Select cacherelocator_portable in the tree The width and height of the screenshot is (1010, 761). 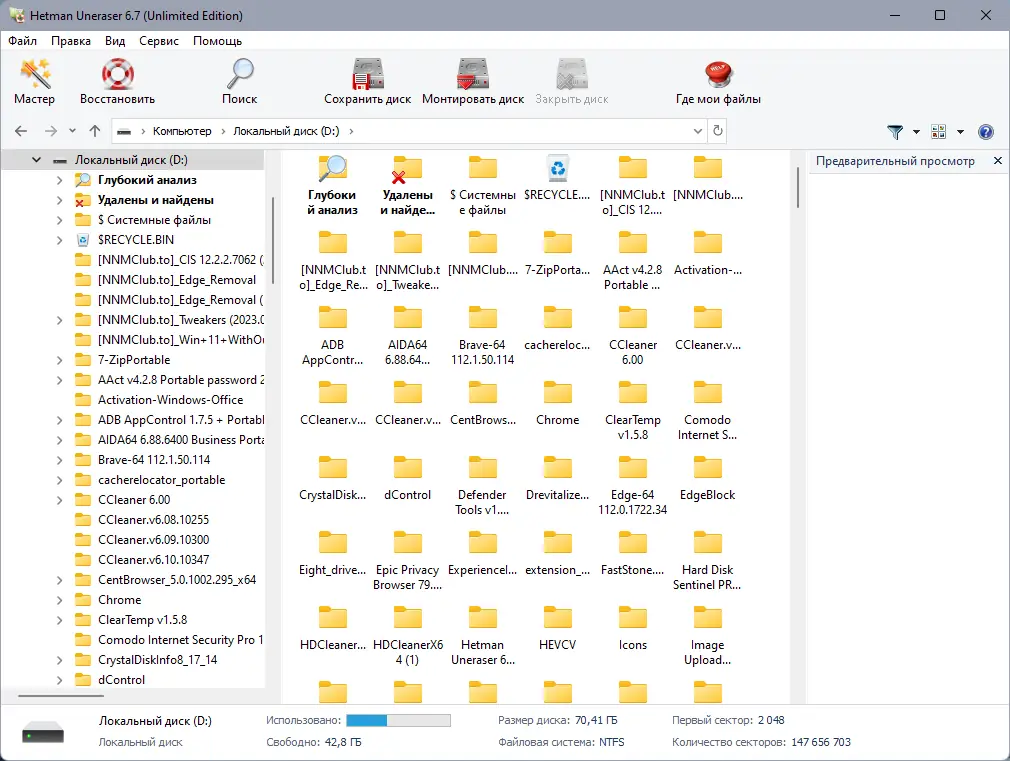coord(161,479)
